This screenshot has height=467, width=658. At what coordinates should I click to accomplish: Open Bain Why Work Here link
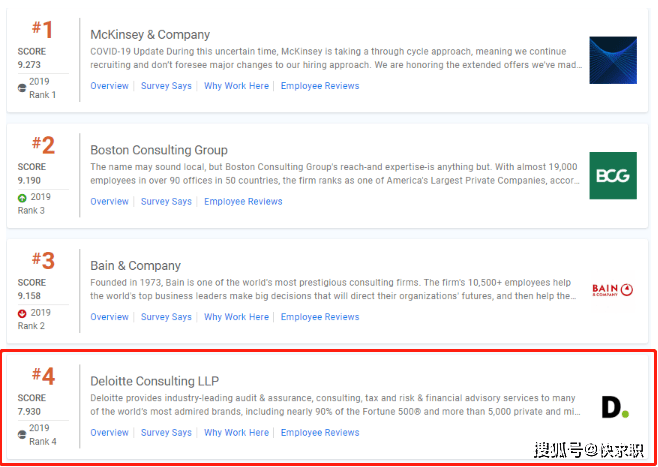236,317
